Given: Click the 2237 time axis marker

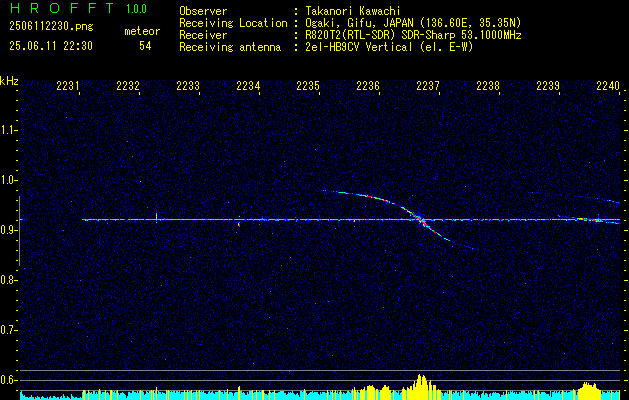Looking at the screenshot, I should (x=428, y=86).
